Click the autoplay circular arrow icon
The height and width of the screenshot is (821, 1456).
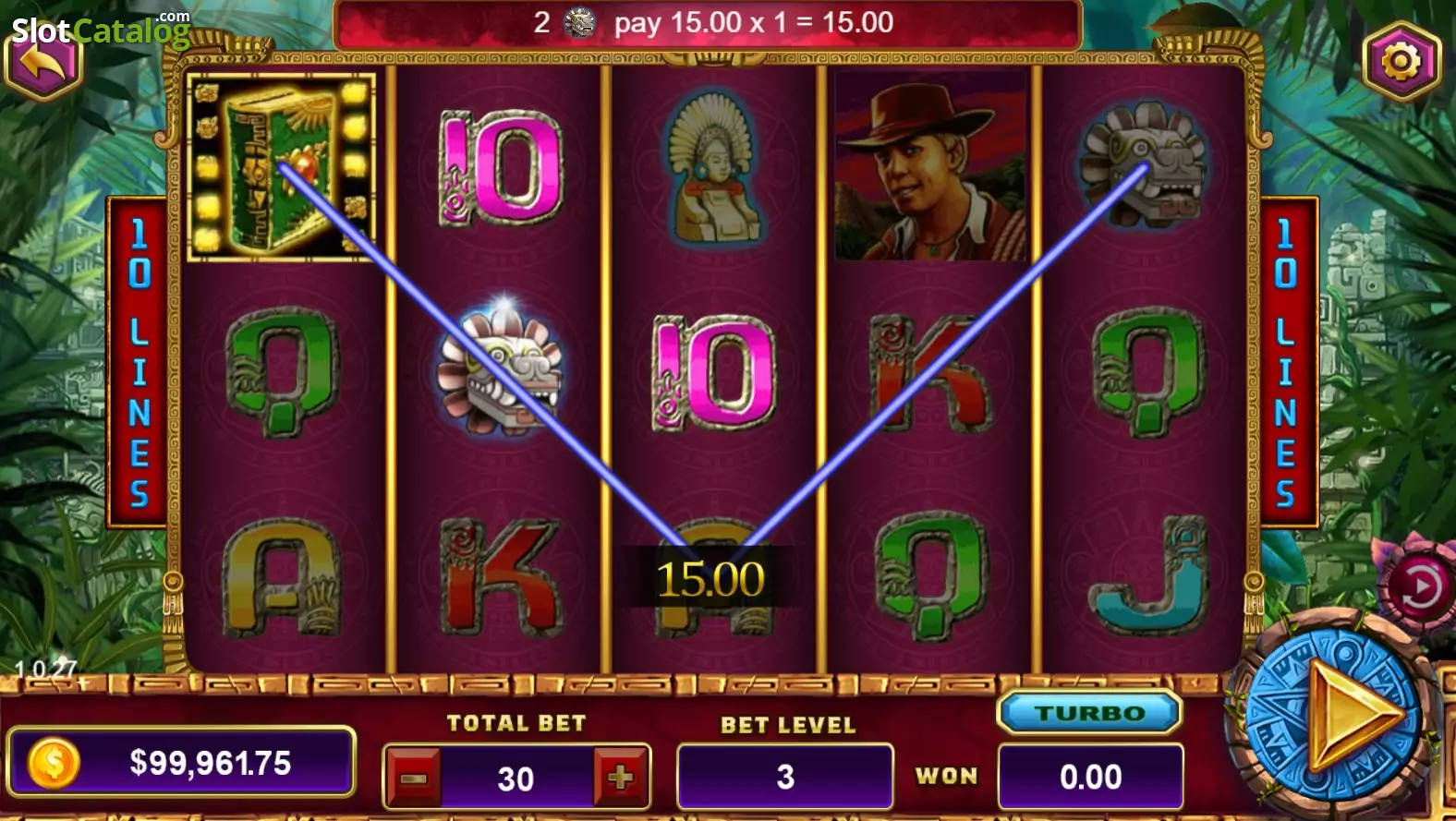1418,587
